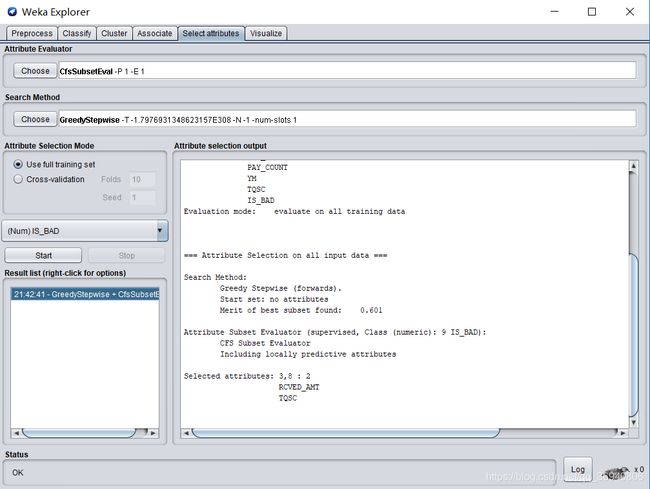
Task: Edit GreedyStepwise search options field
Action: tap(347, 119)
